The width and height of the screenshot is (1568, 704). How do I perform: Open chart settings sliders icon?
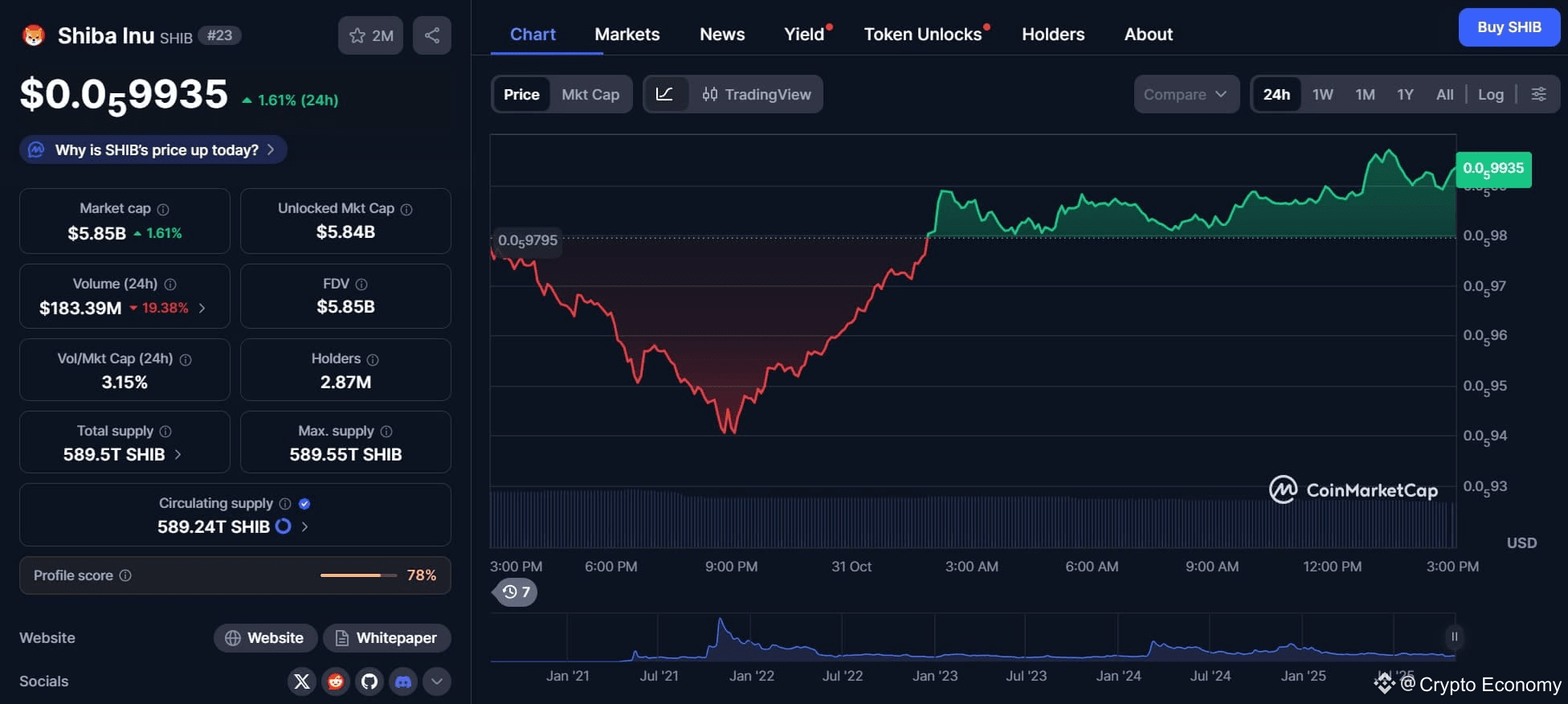click(x=1538, y=94)
